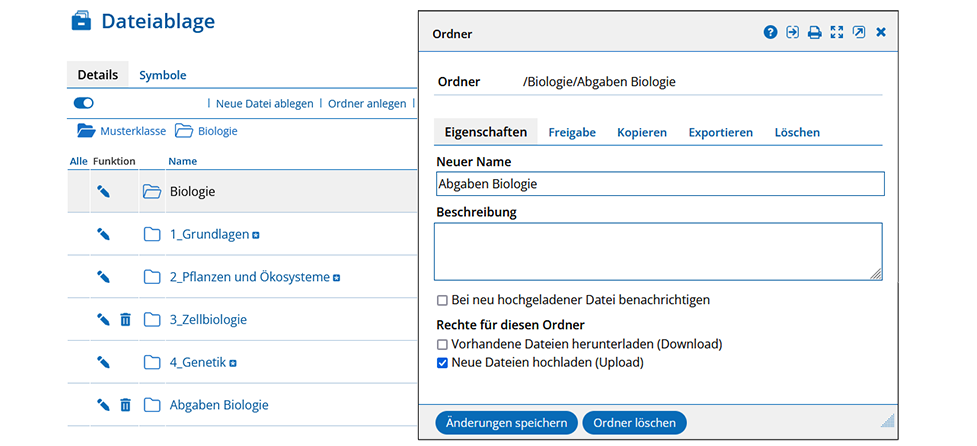Image resolution: width=977 pixels, height=446 pixels.
Task: Click the login arrow icon in the dialog header
Action: coord(792,32)
